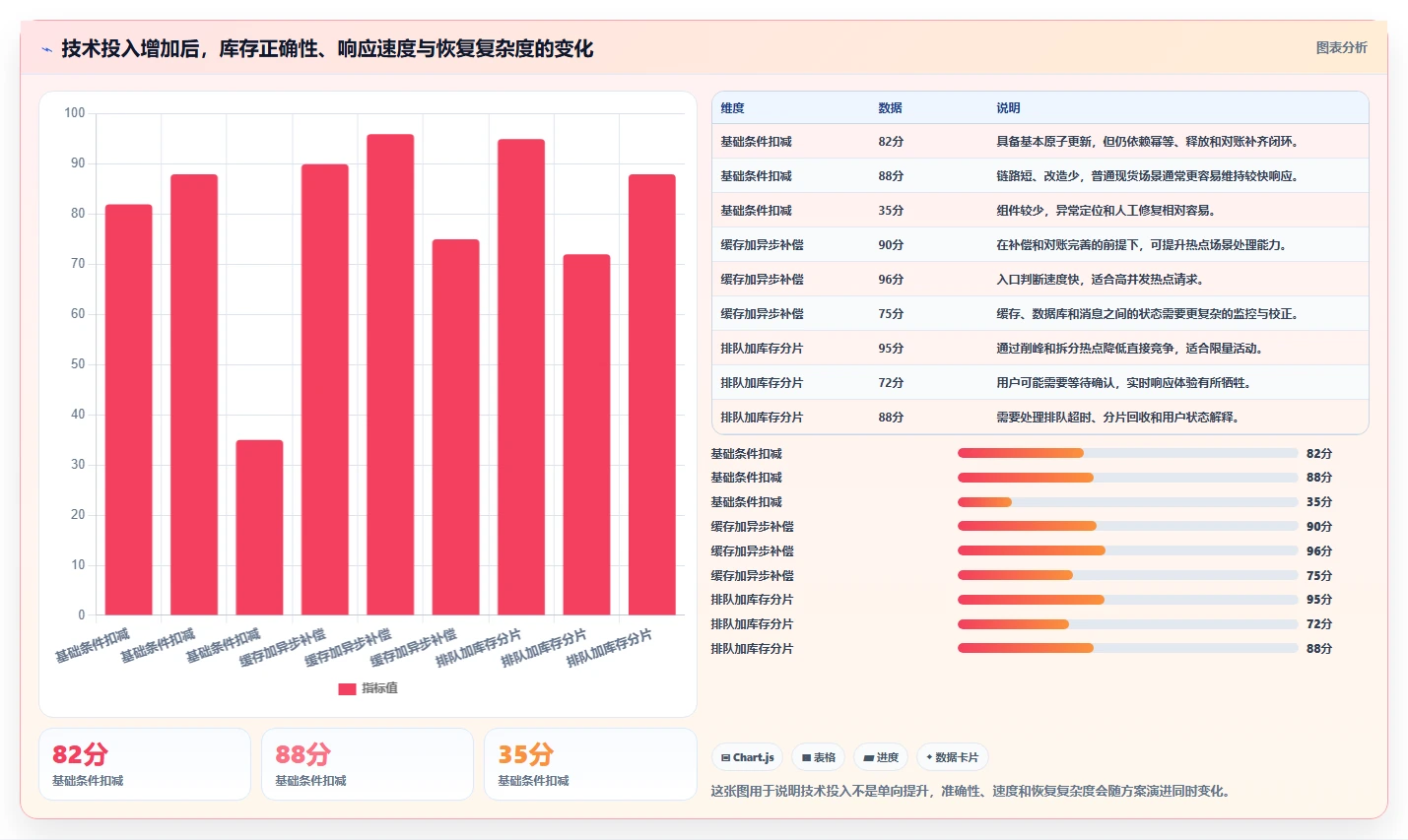Click the 图表分析 tag in header
This screenshot has width=1408, height=840.
tap(1341, 47)
